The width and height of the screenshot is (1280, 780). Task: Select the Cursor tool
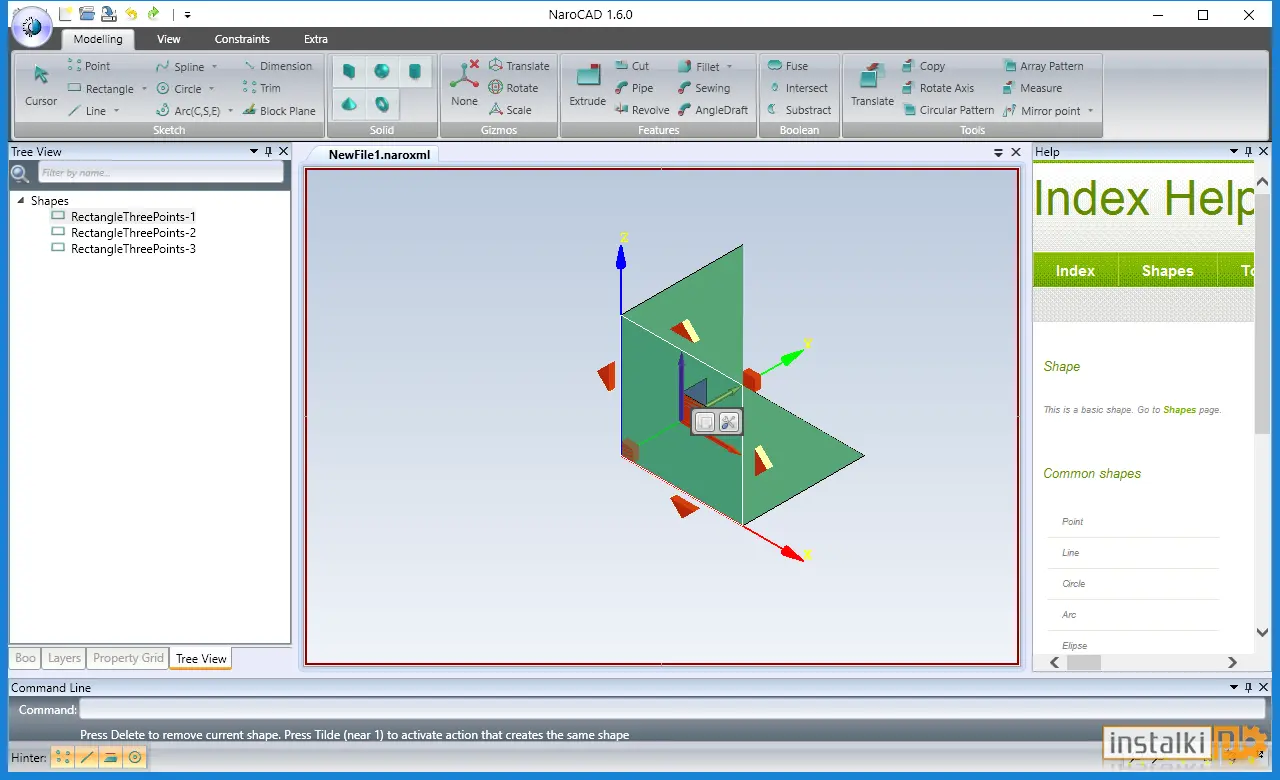click(x=41, y=86)
